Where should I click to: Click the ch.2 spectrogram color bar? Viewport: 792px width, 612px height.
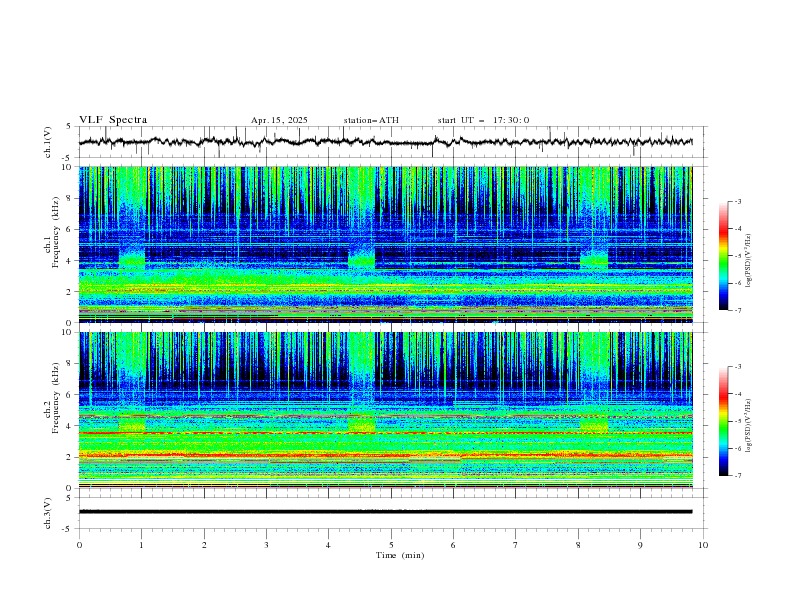723,421
